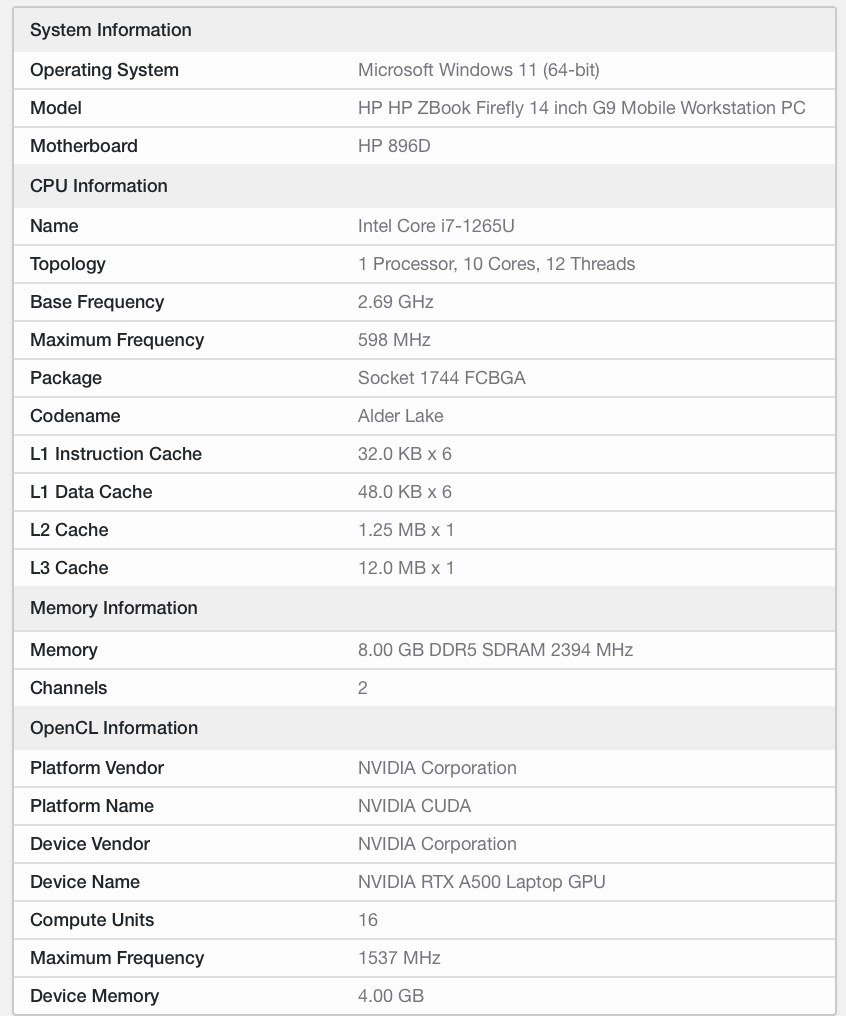Click the Topology row value
The height and width of the screenshot is (1016, 846).
[x=496, y=264]
